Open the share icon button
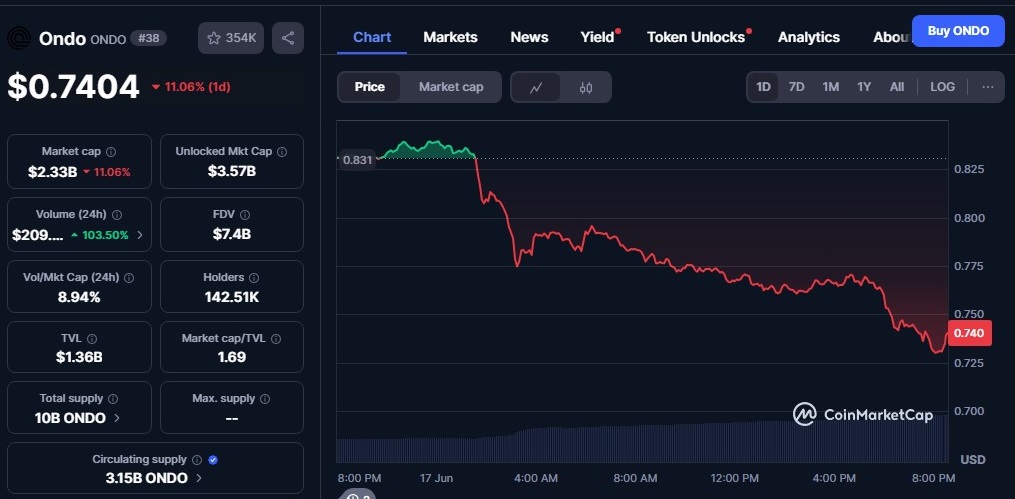 (x=288, y=38)
